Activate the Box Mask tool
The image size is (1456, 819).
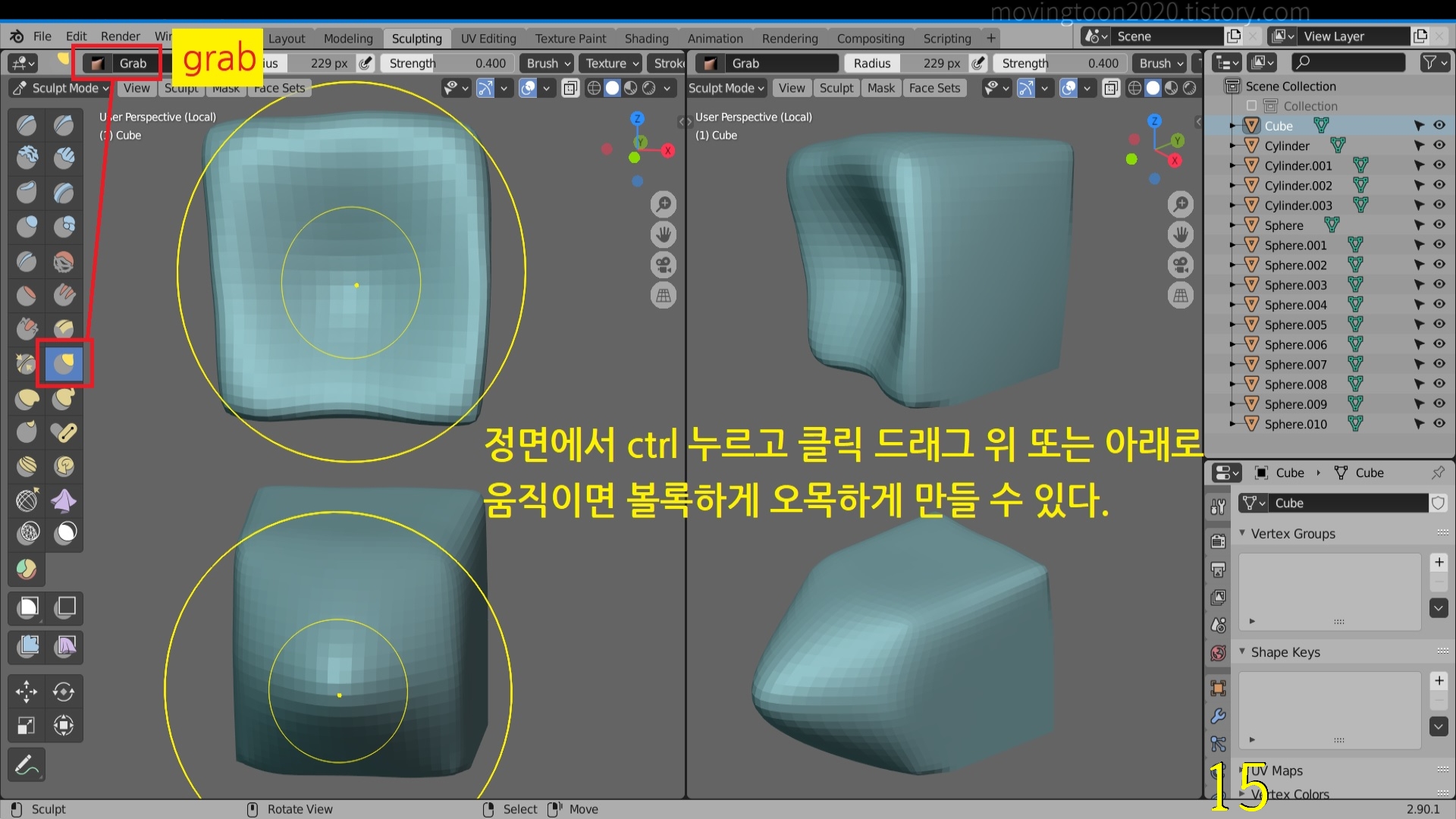[x=27, y=607]
